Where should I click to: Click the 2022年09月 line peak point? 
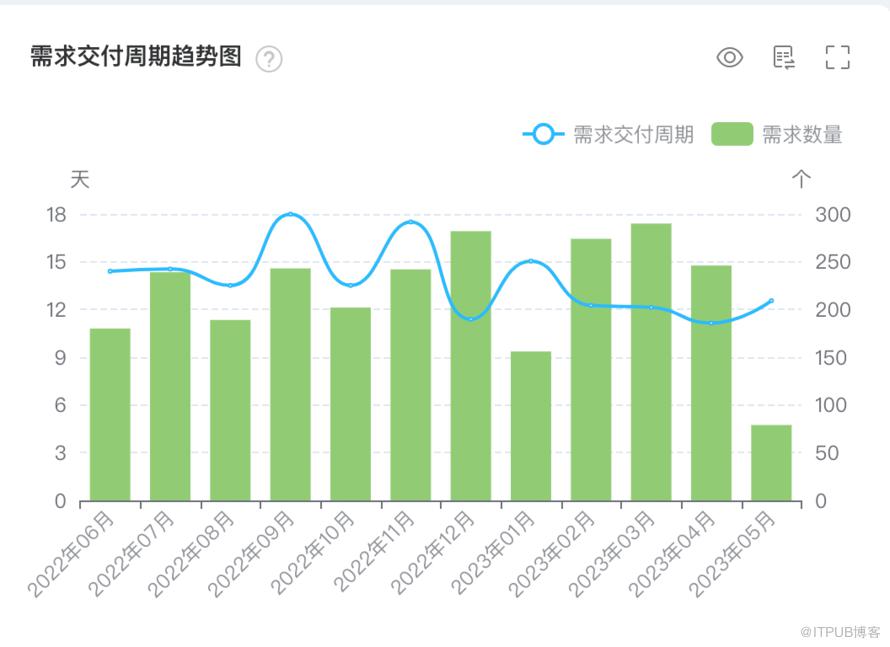click(x=291, y=214)
